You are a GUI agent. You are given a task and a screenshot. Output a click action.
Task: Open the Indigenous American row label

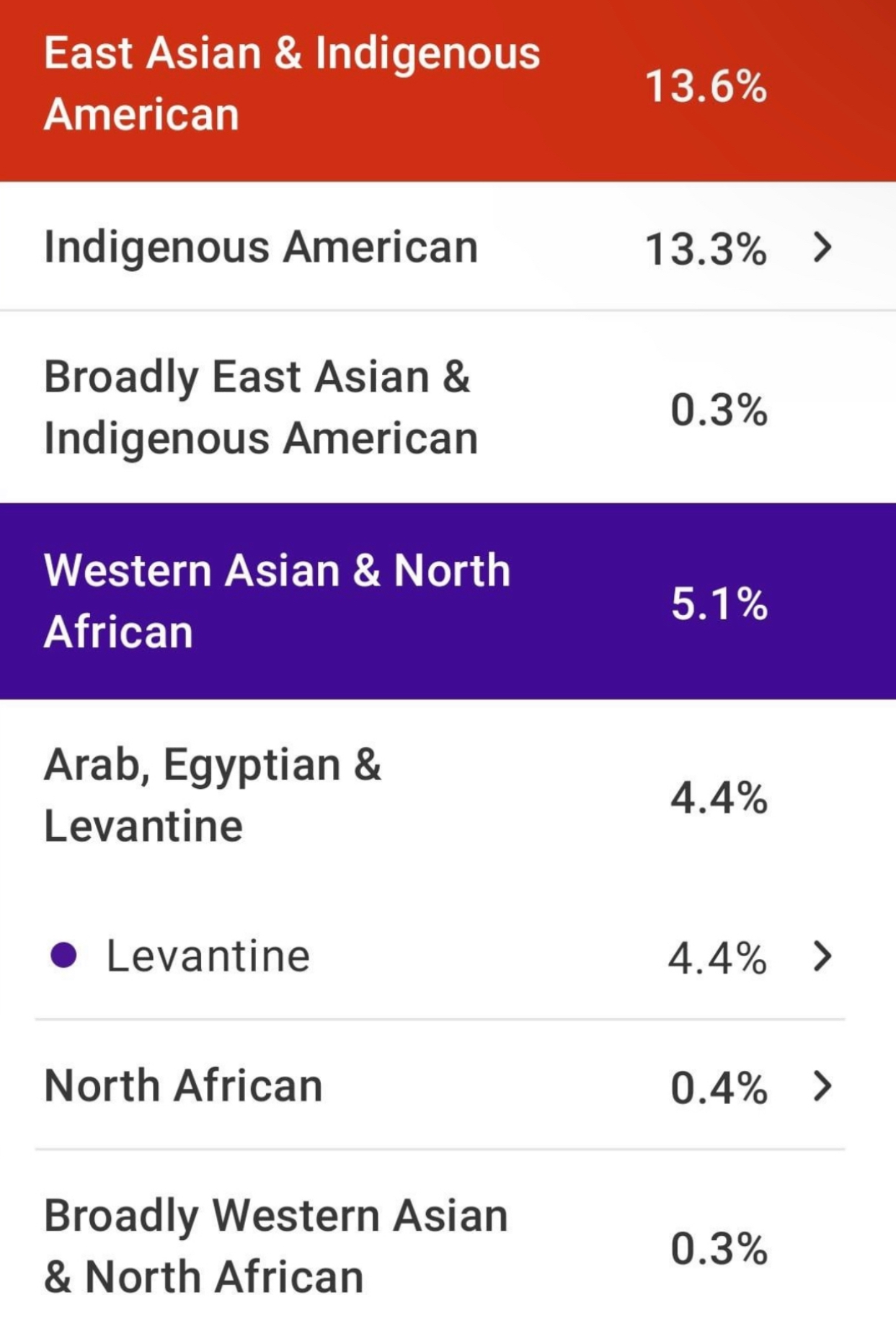tap(261, 248)
